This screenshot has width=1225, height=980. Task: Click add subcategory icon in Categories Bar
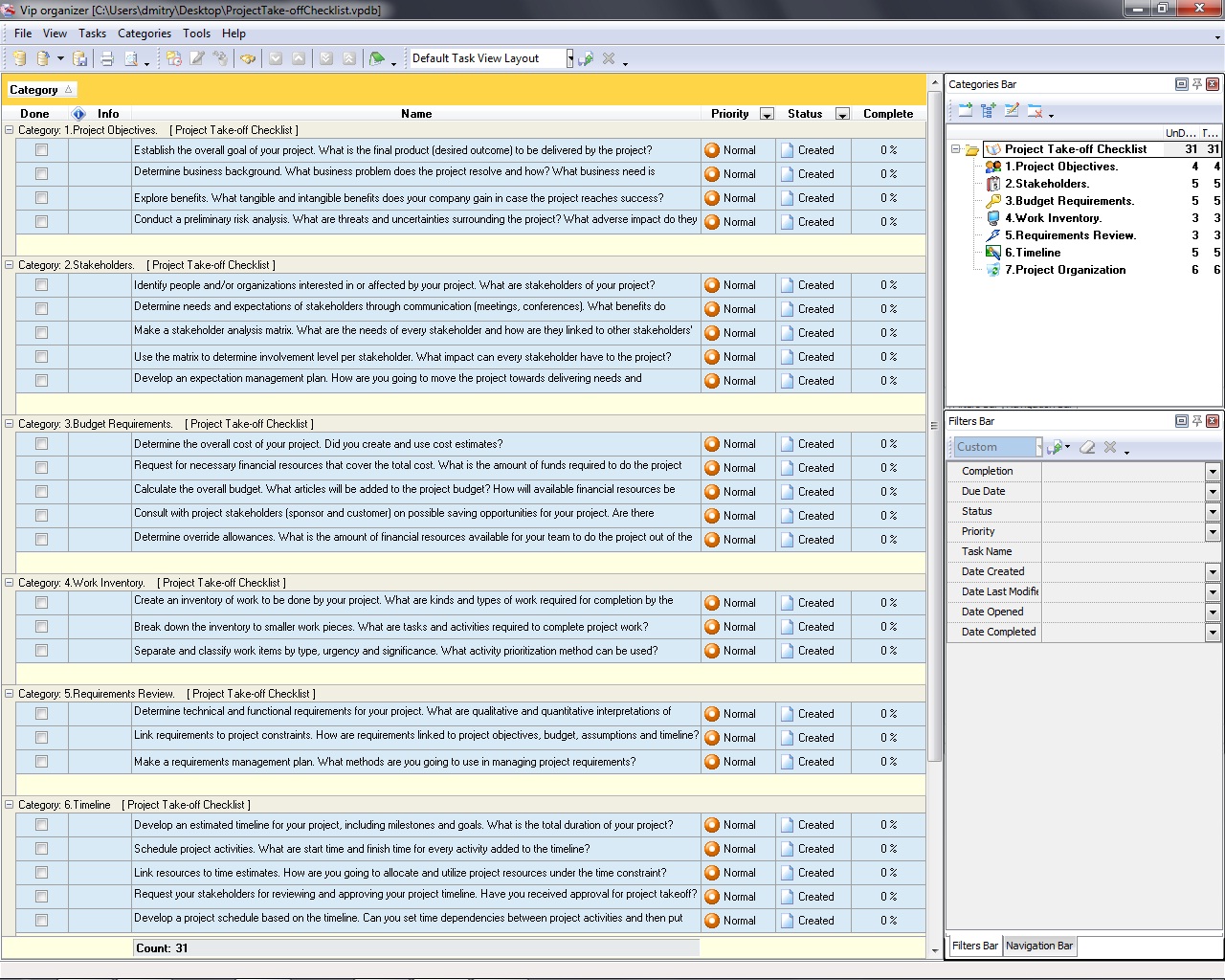pyautogui.click(x=989, y=111)
